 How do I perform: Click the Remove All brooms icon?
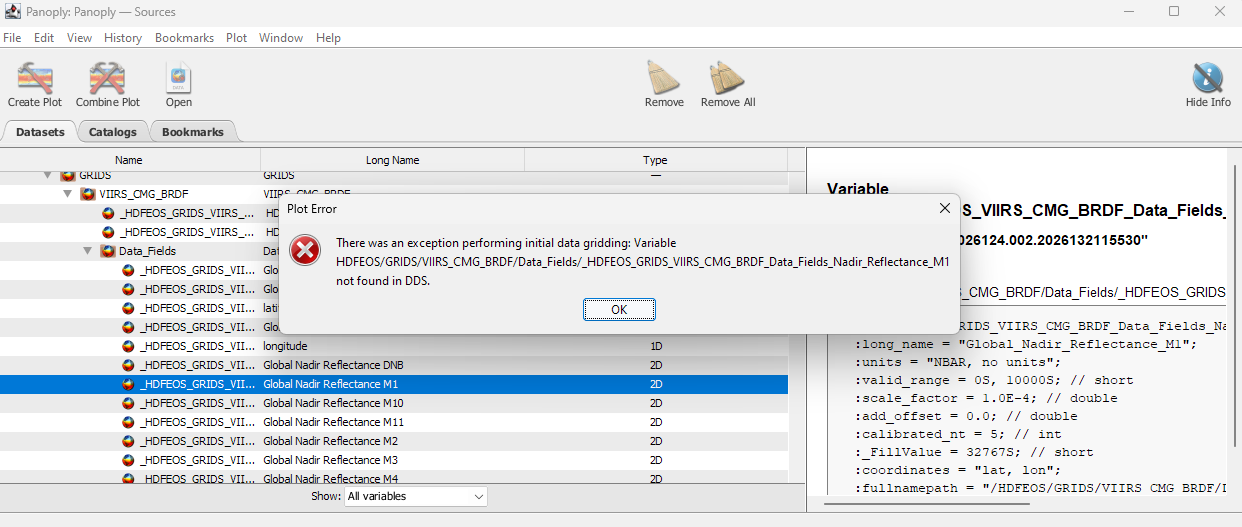click(727, 77)
